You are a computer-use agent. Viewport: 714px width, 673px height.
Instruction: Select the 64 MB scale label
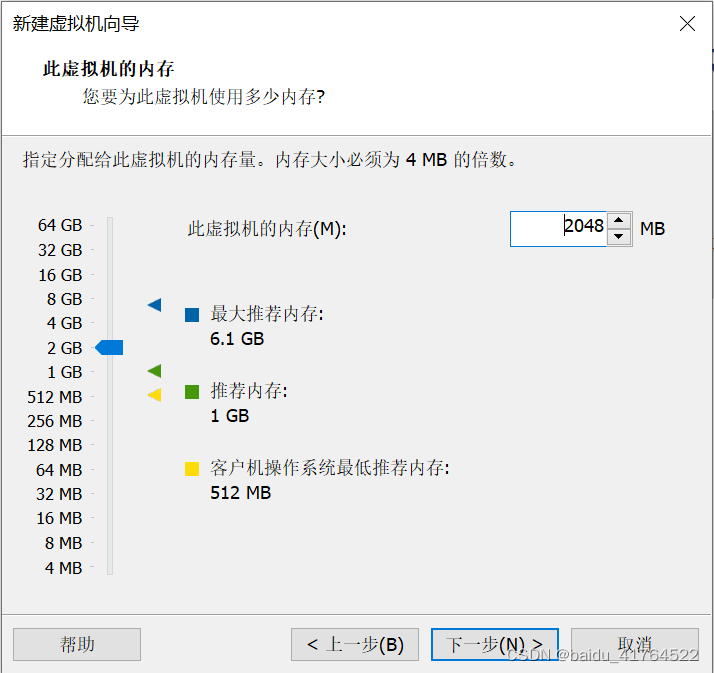tap(59, 470)
